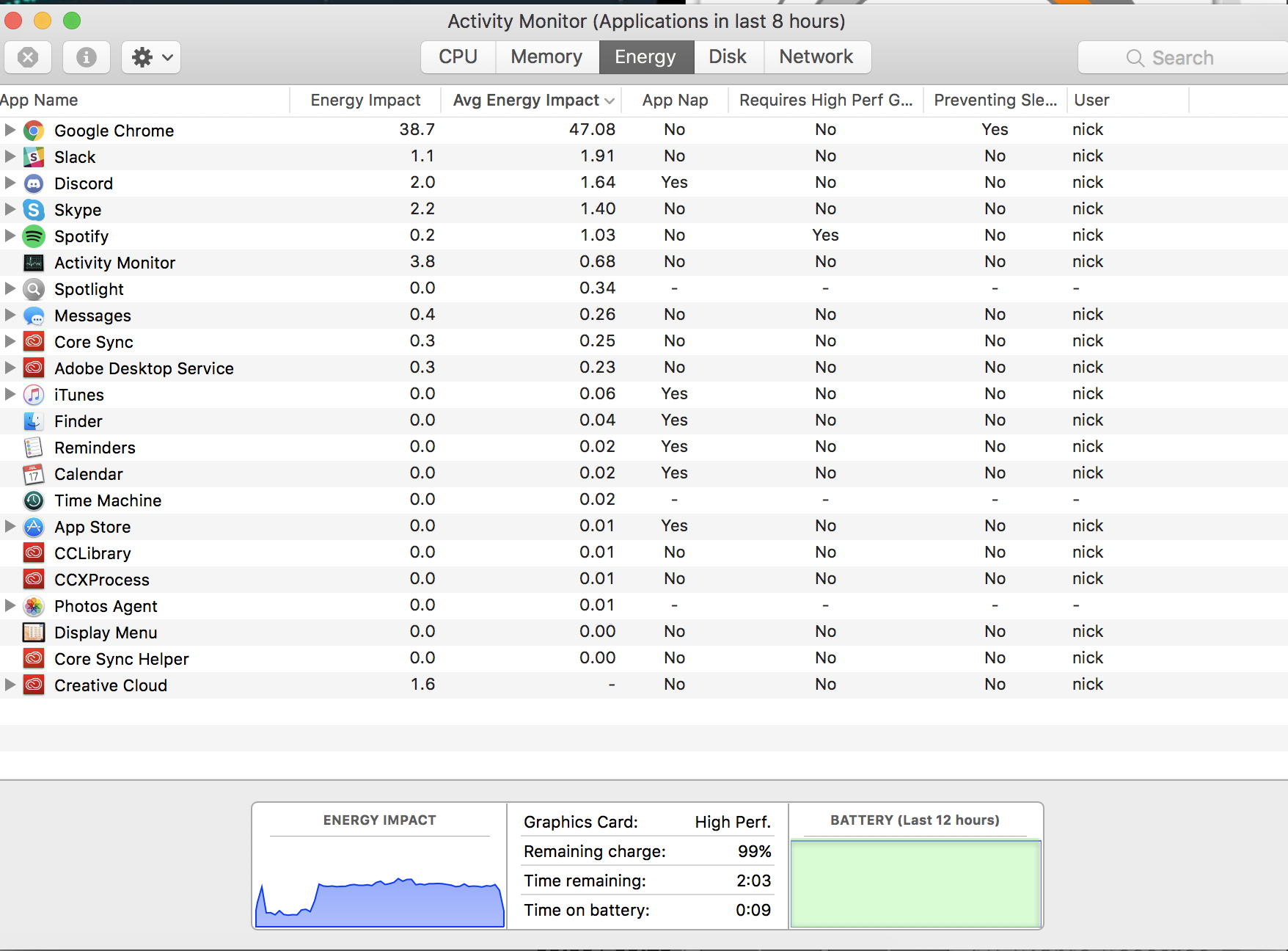Sort by the User column

1128,100
